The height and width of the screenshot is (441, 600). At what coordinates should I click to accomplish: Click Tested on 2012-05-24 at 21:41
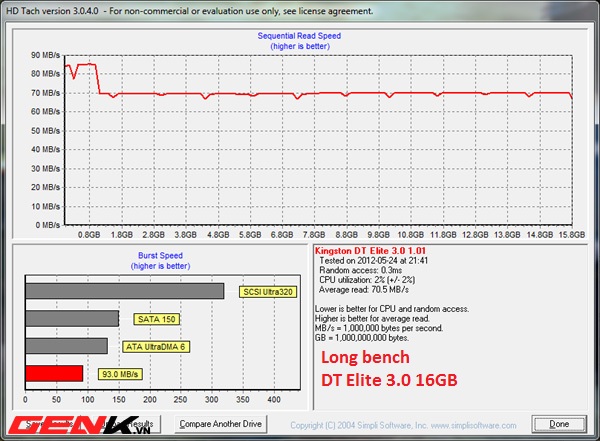click(x=373, y=261)
